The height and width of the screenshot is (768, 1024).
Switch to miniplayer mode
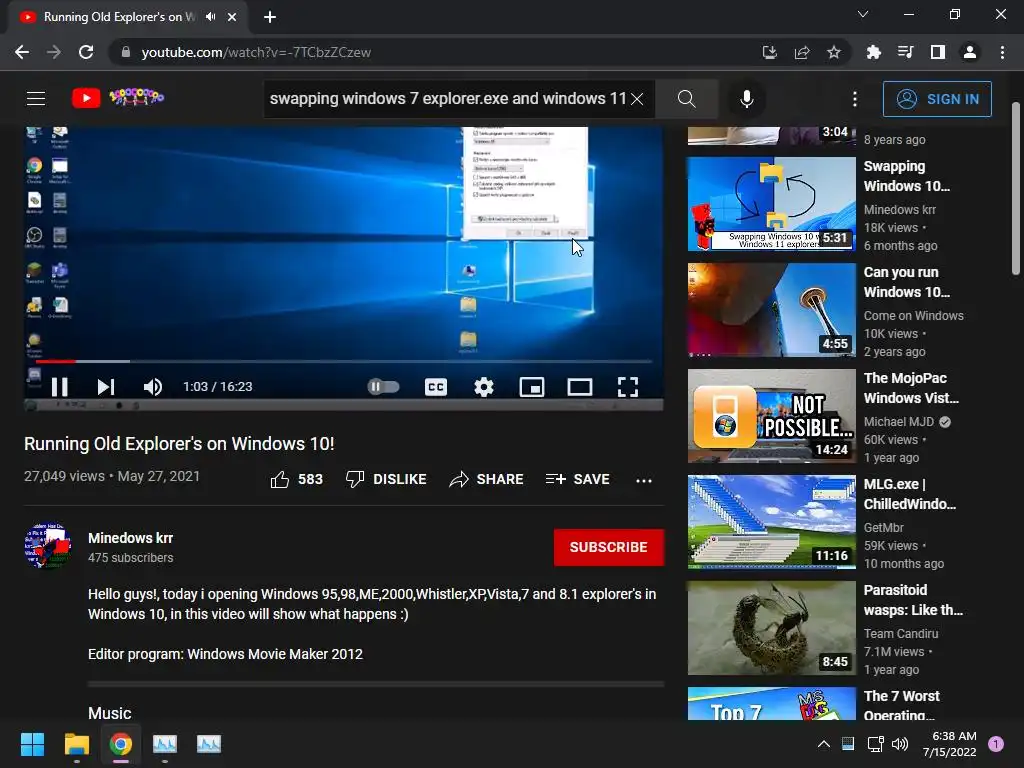pos(532,387)
